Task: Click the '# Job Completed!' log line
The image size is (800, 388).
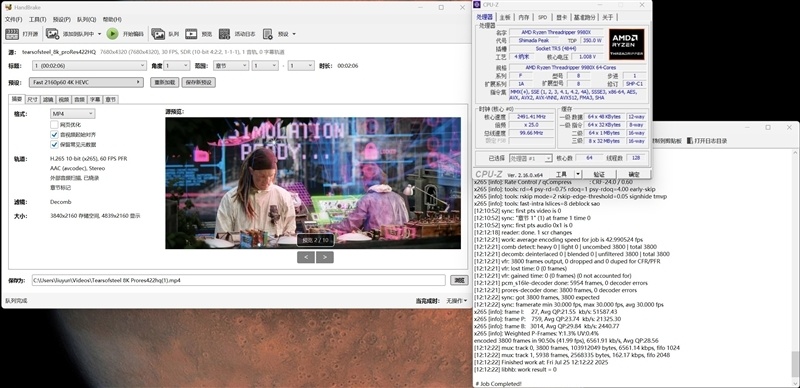Action: coord(498,383)
